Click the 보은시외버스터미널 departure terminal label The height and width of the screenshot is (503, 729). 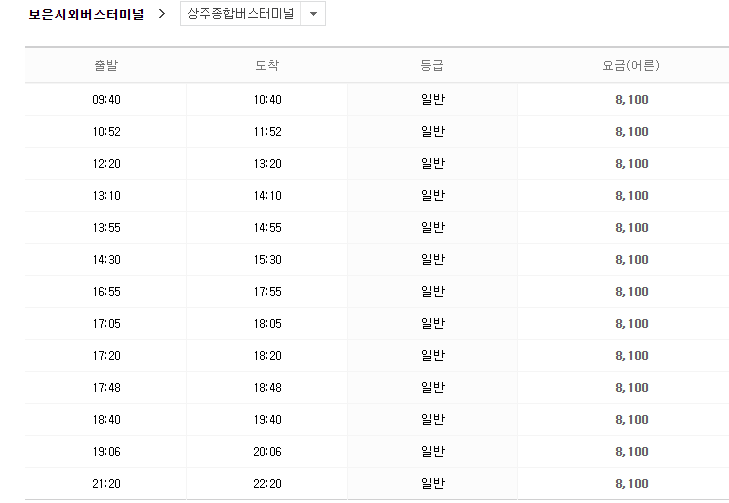click(86, 15)
